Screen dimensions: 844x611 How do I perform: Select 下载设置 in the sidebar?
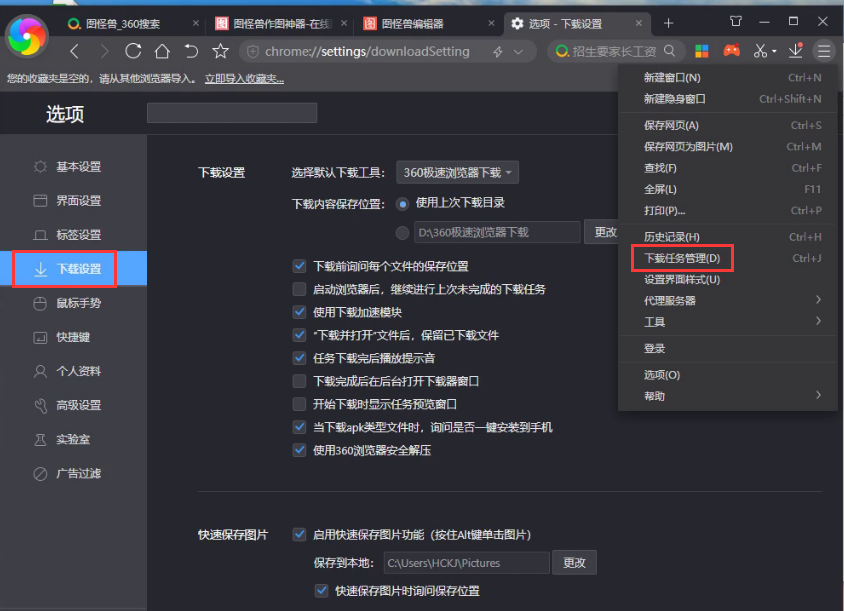pyautogui.click(x=73, y=269)
